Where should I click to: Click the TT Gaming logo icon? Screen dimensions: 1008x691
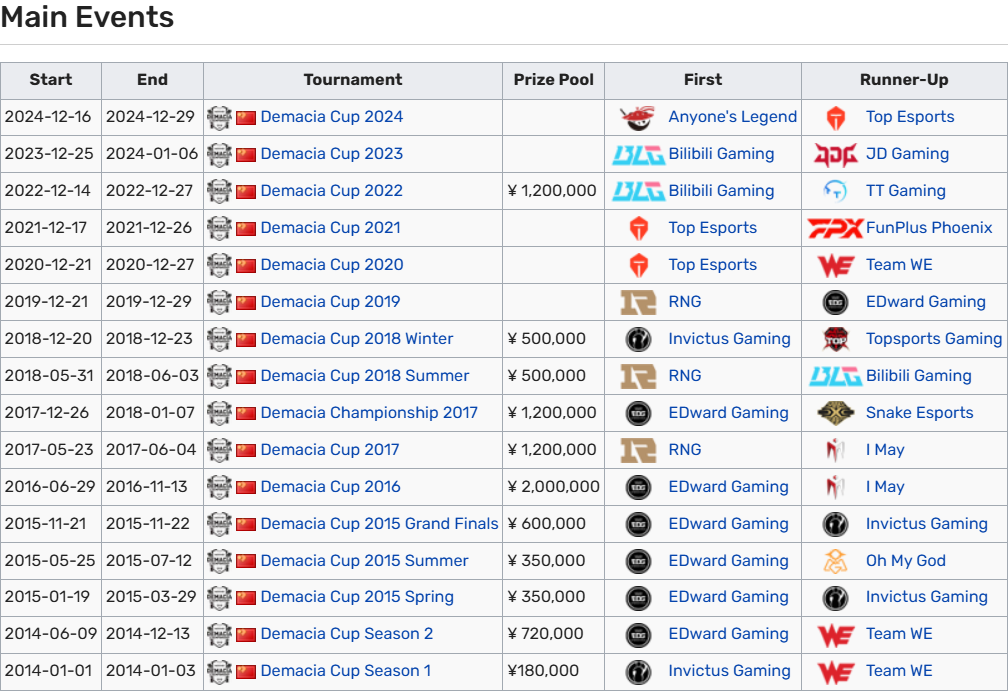835,191
